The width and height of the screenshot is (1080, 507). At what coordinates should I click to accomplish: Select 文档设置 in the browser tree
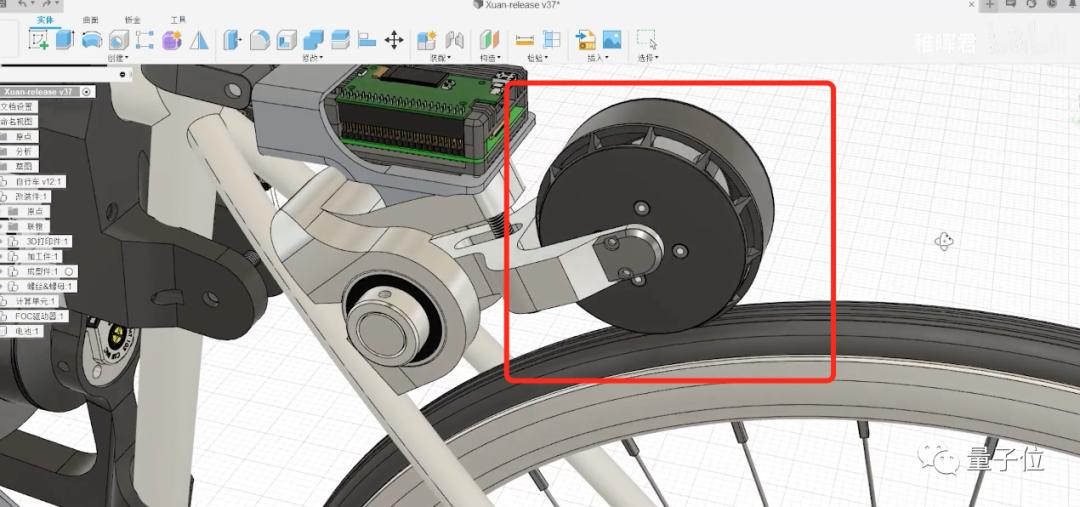pyautogui.click(x=17, y=107)
